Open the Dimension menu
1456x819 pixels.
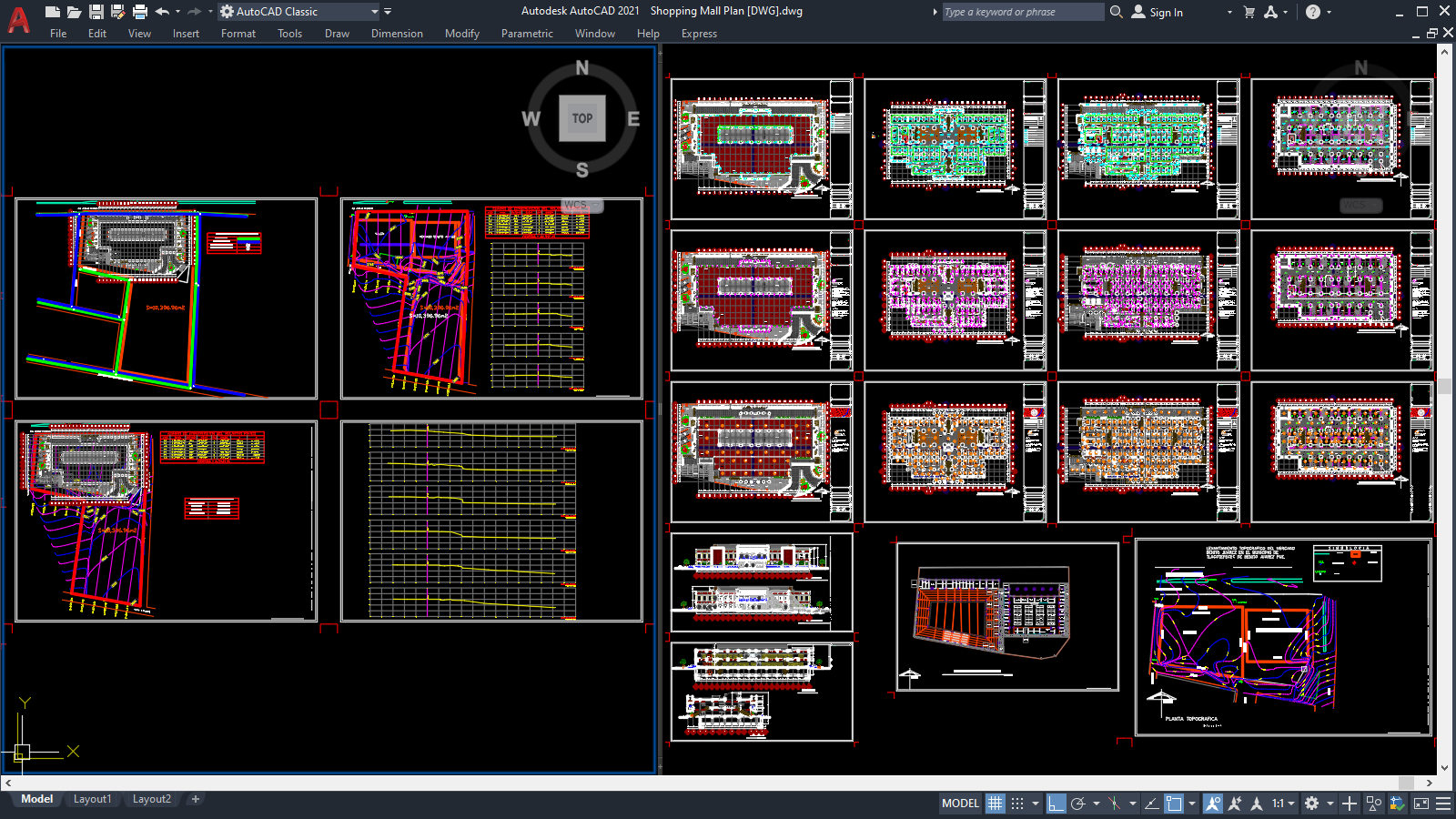coord(397,34)
